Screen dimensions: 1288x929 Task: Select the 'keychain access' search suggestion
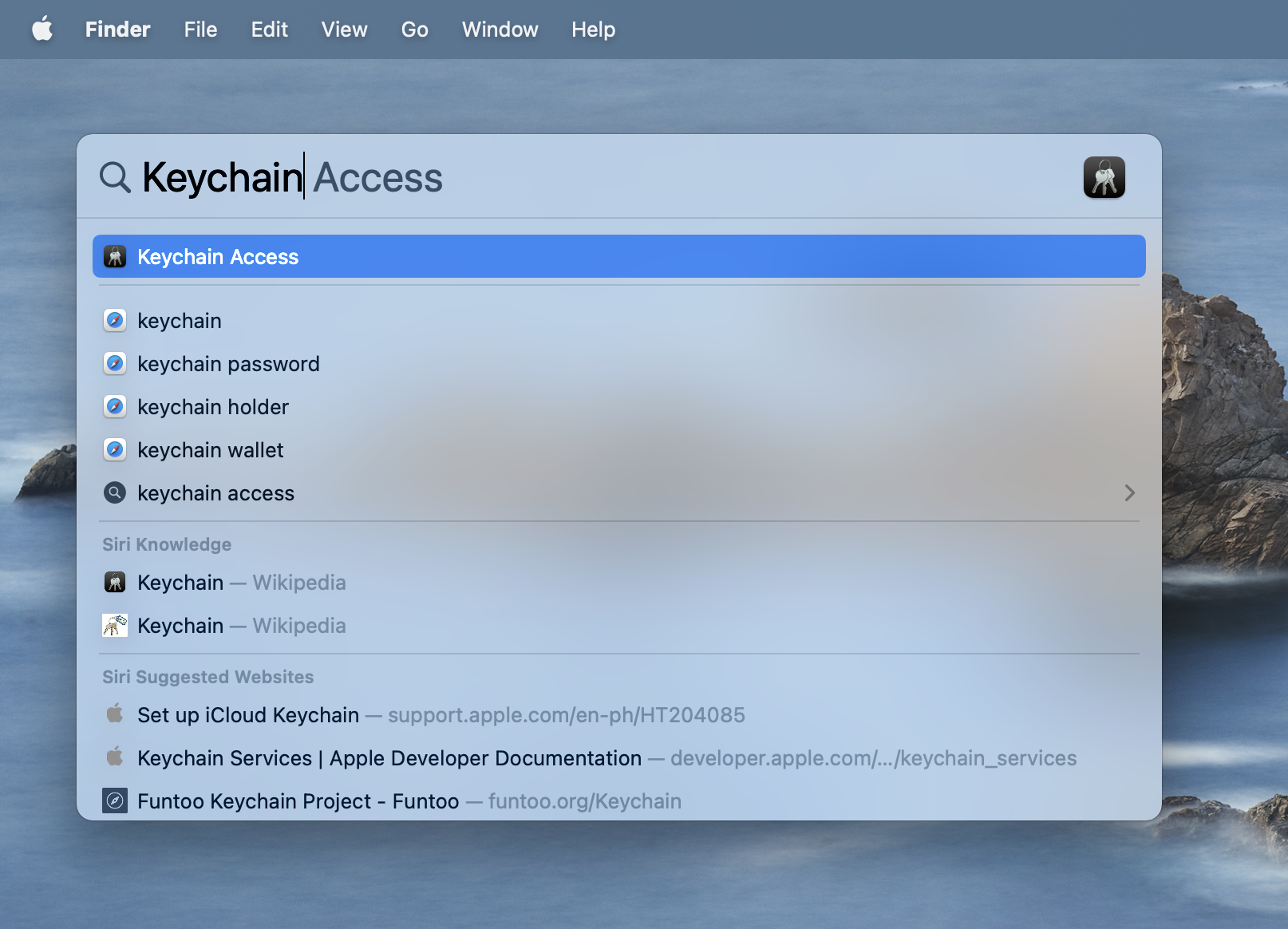pos(619,493)
